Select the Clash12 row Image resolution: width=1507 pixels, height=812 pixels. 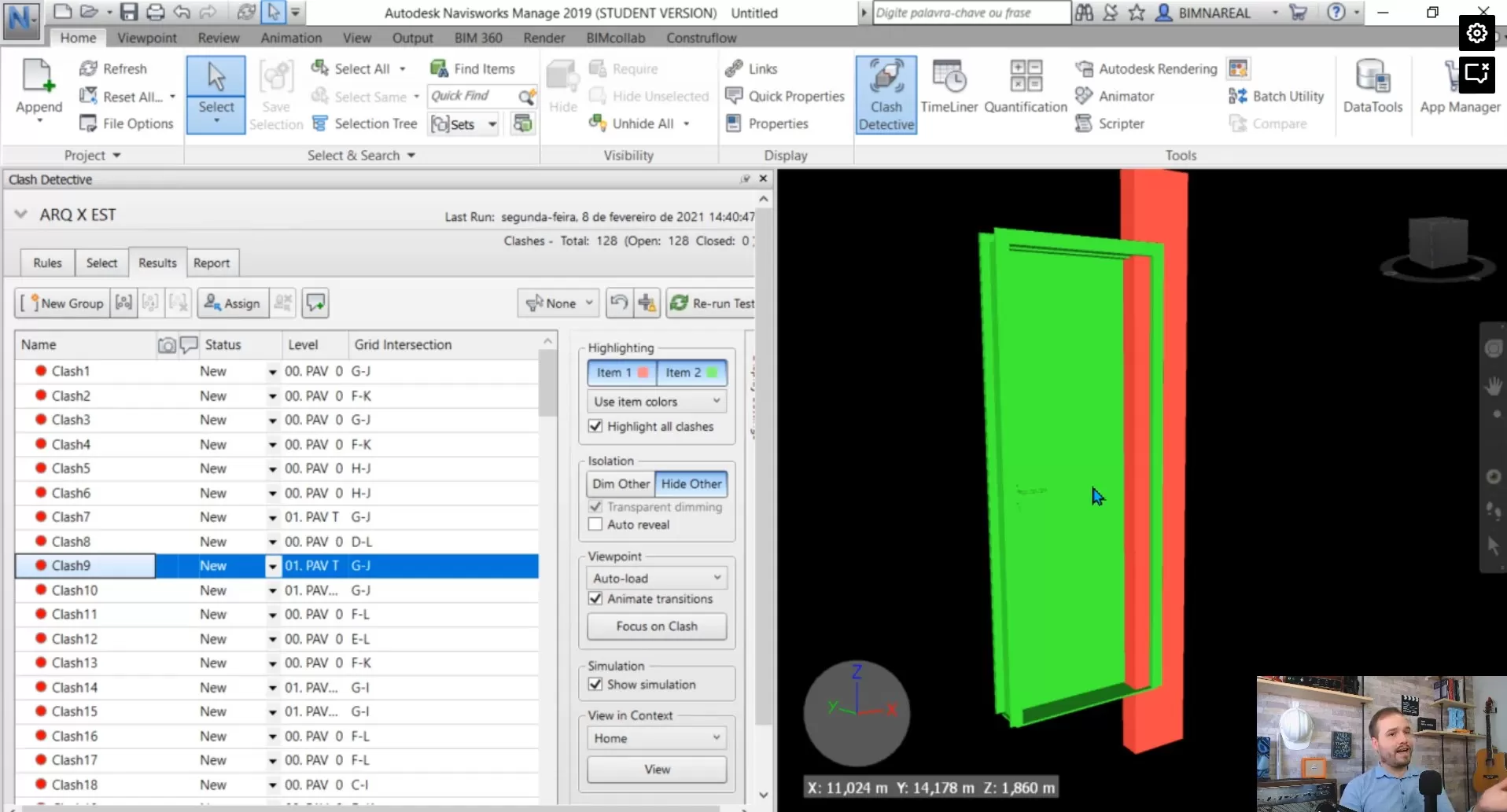[x=277, y=638]
